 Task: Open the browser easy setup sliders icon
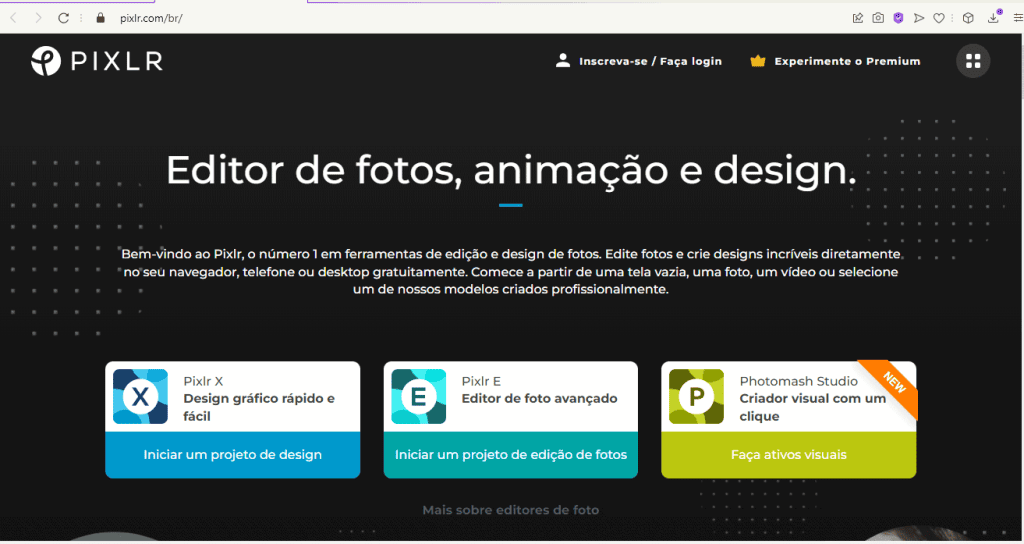pyautogui.click(x=1017, y=18)
